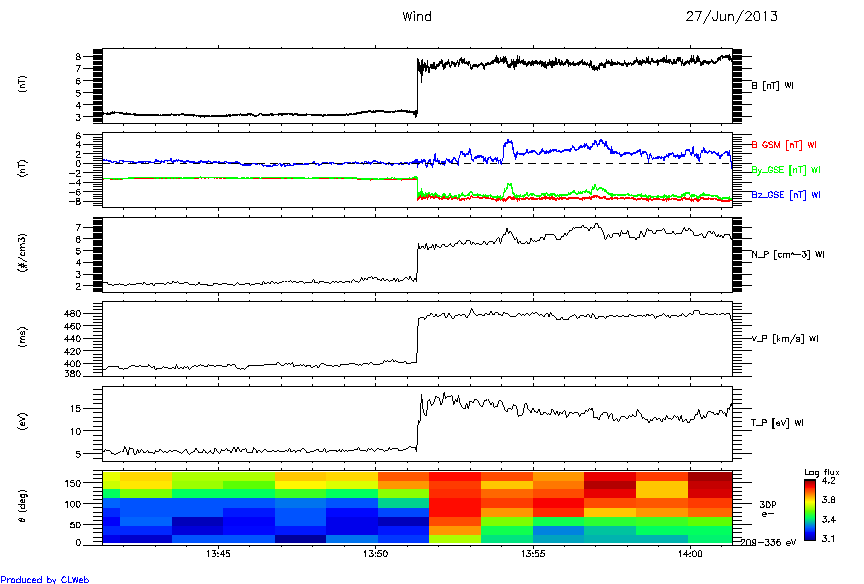Click the 150 tick on theta axis
864x584 pixels.
tap(73, 483)
